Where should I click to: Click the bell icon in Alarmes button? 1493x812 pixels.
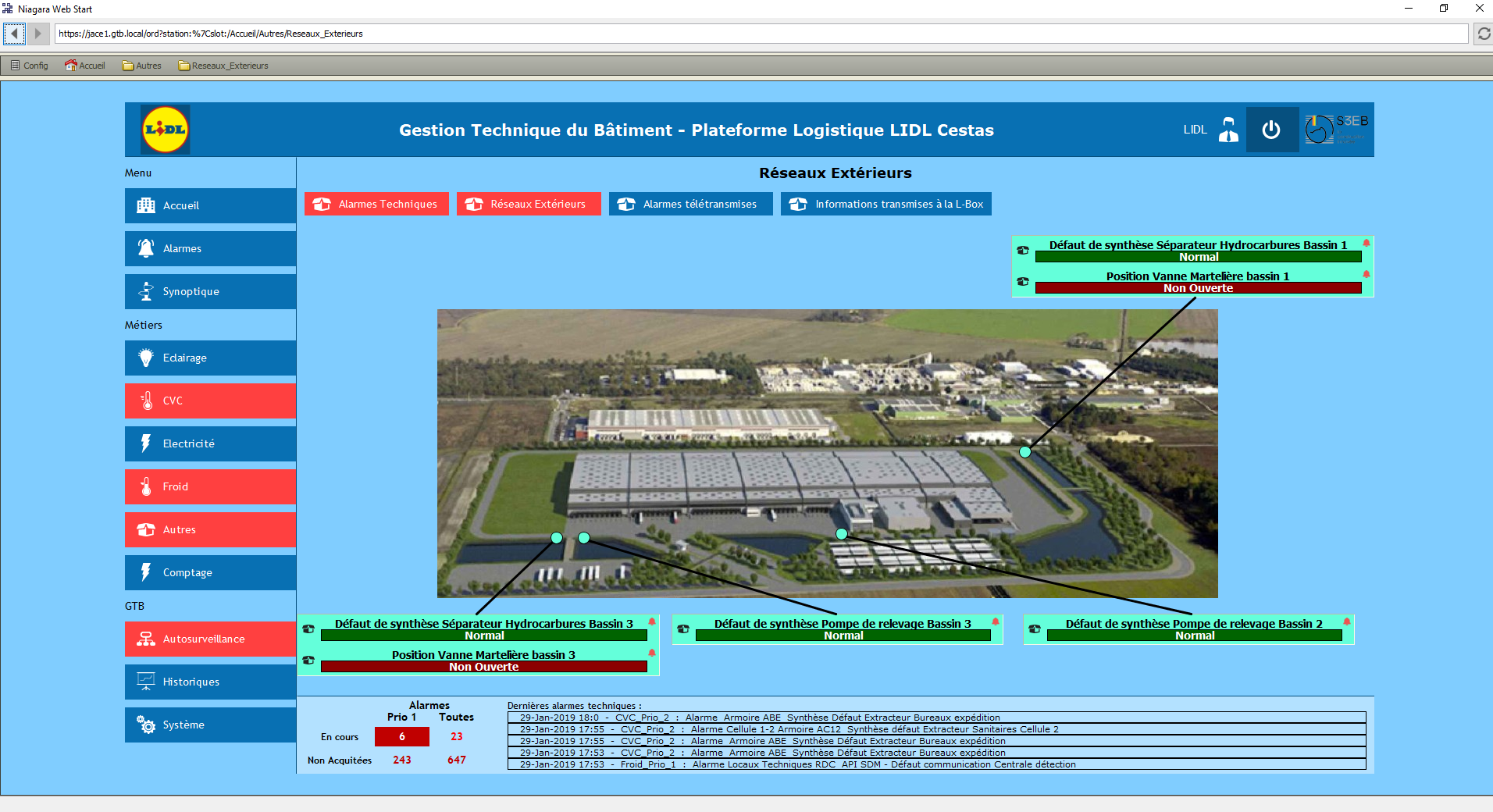[146, 248]
